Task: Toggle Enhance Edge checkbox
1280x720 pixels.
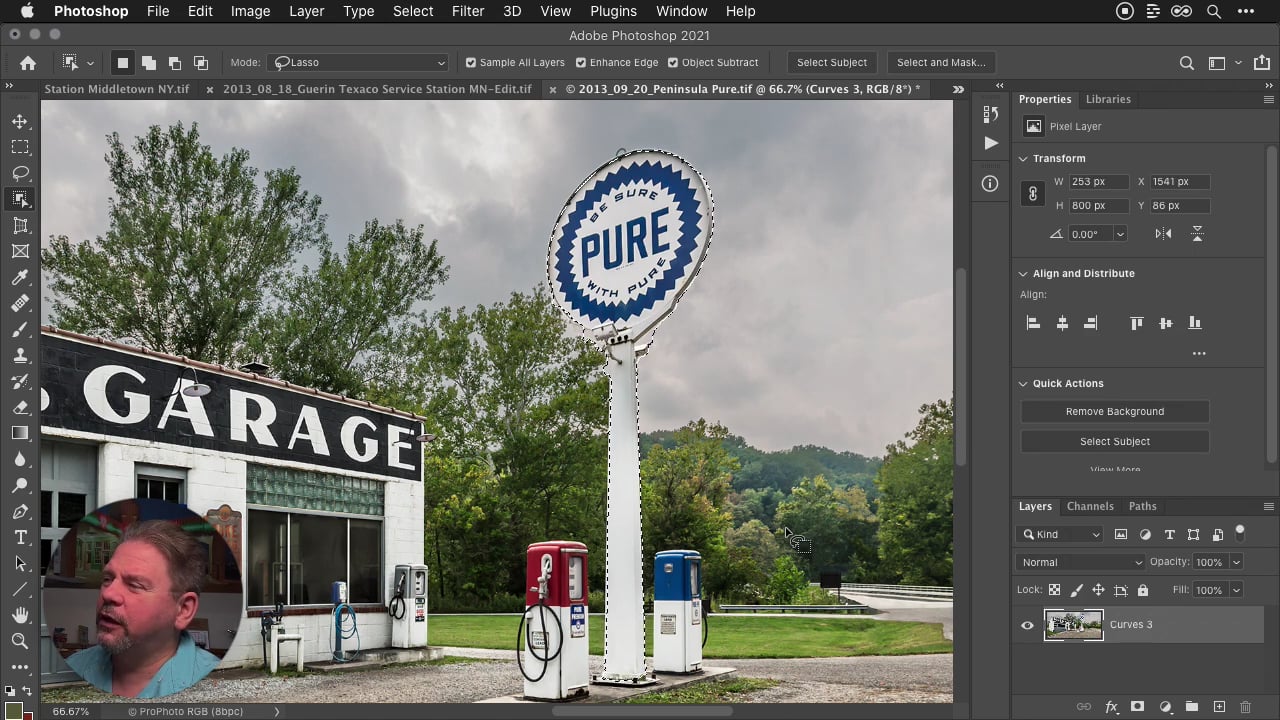Action: coord(581,62)
